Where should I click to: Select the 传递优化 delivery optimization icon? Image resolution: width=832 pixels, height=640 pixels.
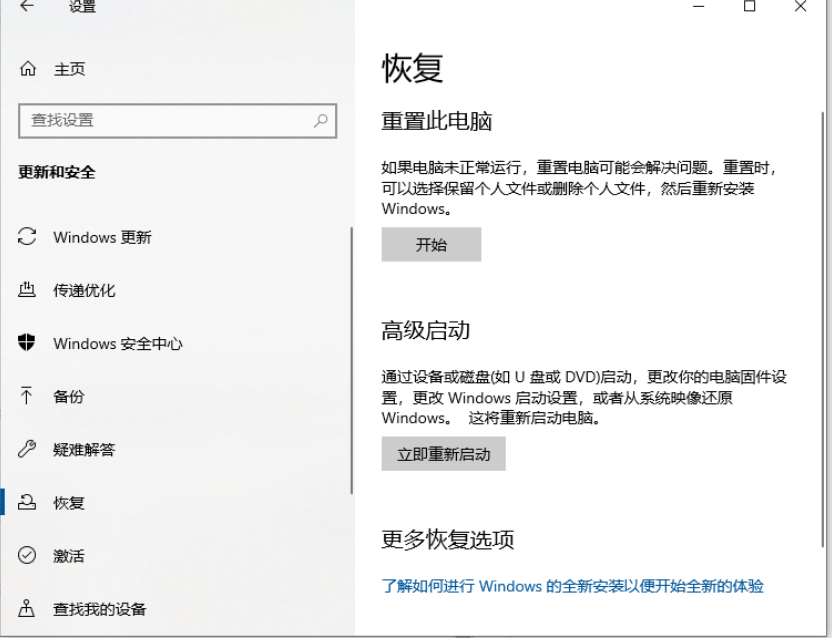click(x=28, y=291)
